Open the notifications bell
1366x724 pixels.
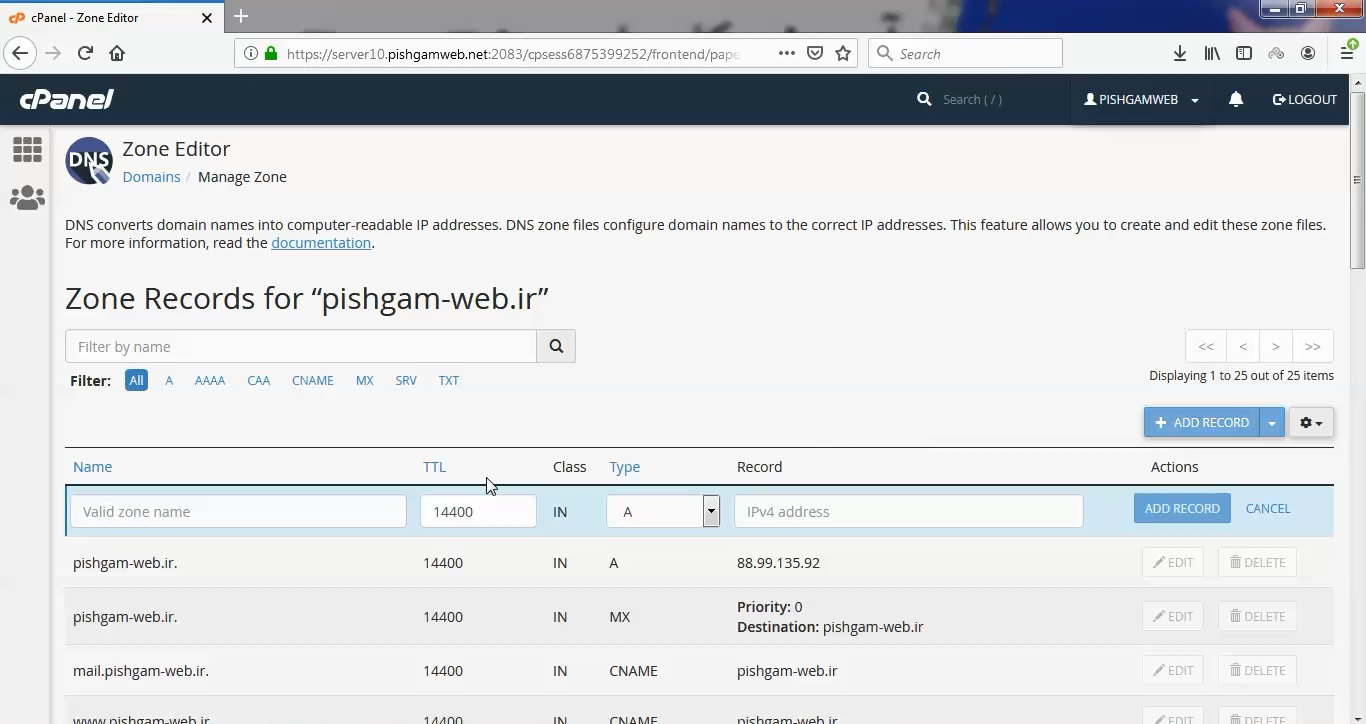1236,99
